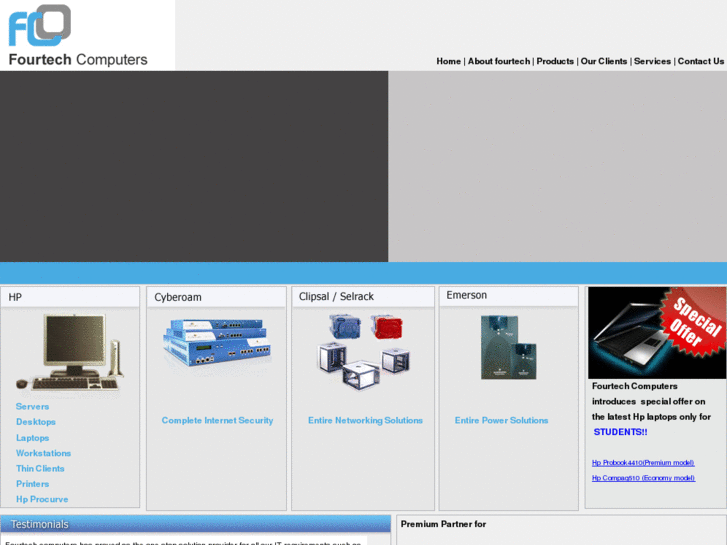Click the Cyberoam appliances image
727x545 pixels.
[217, 343]
